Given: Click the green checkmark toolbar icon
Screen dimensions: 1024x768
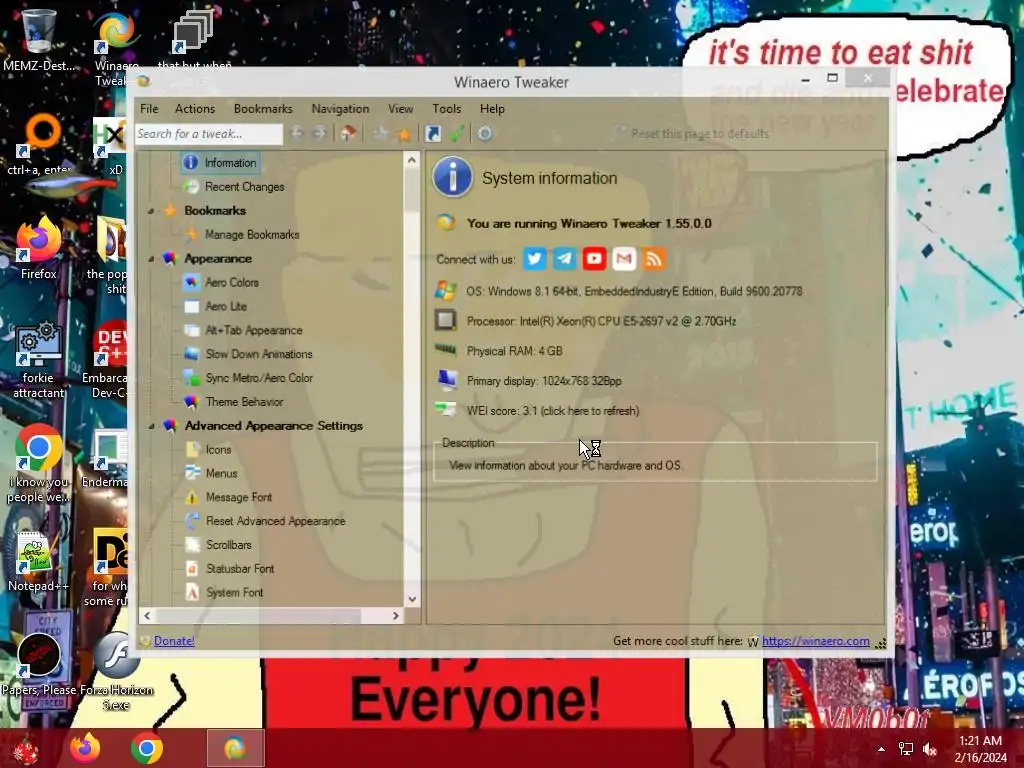Looking at the screenshot, I should click(456, 134).
